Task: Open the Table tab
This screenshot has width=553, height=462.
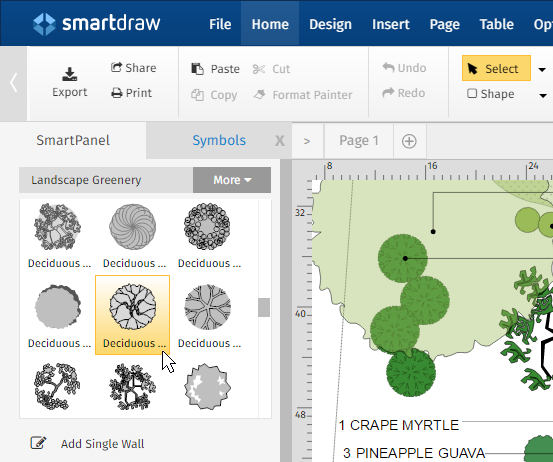Action: click(x=497, y=24)
